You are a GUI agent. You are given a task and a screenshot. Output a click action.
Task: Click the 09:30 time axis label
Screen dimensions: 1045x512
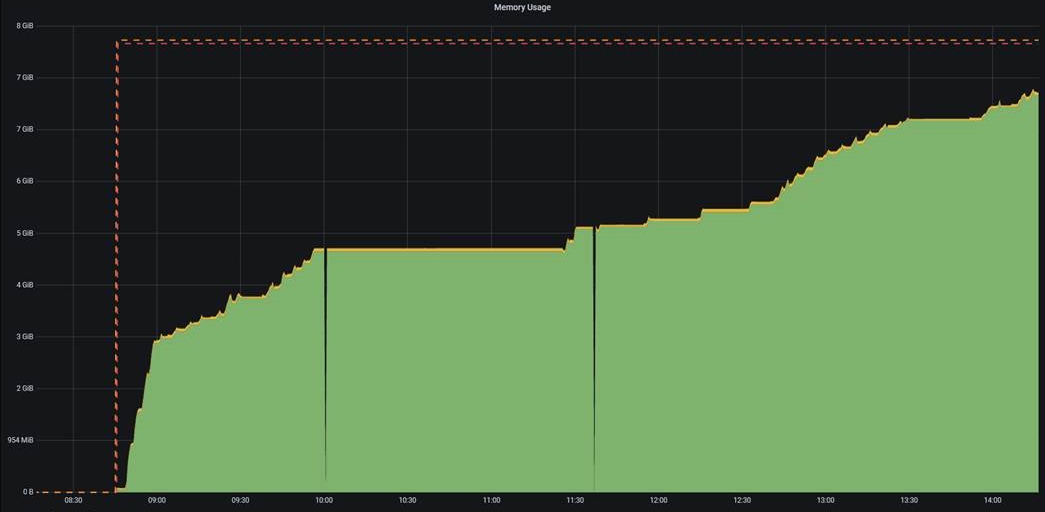241,500
